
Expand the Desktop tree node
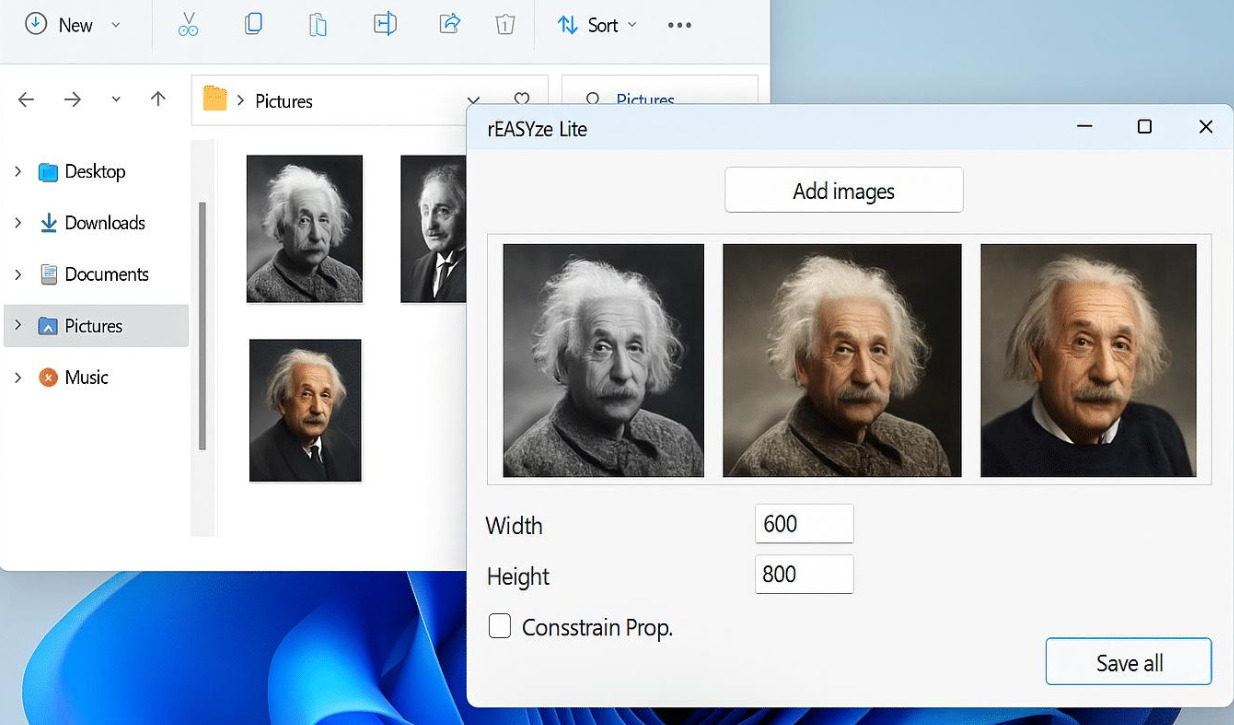point(18,172)
